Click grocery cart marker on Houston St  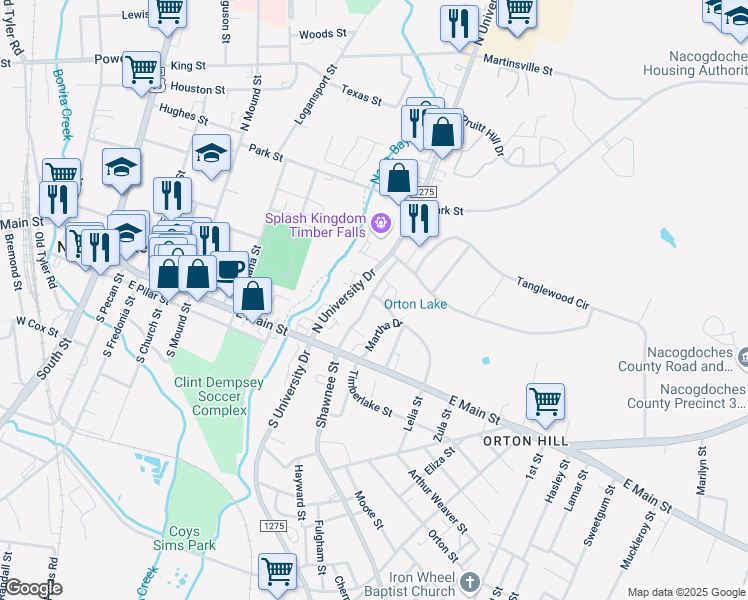click(x=142, y=72)
